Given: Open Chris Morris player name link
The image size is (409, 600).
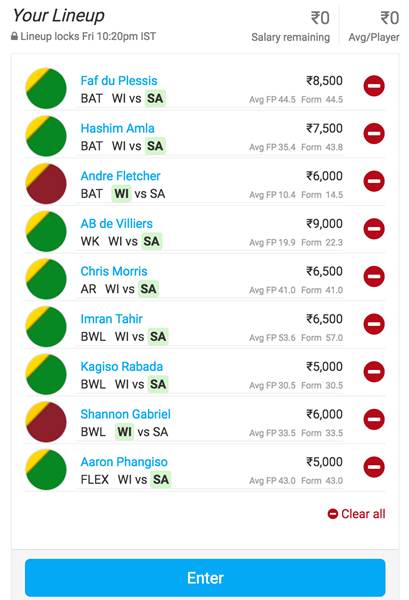Looking at the screenshot, I should tap(114, 271).
